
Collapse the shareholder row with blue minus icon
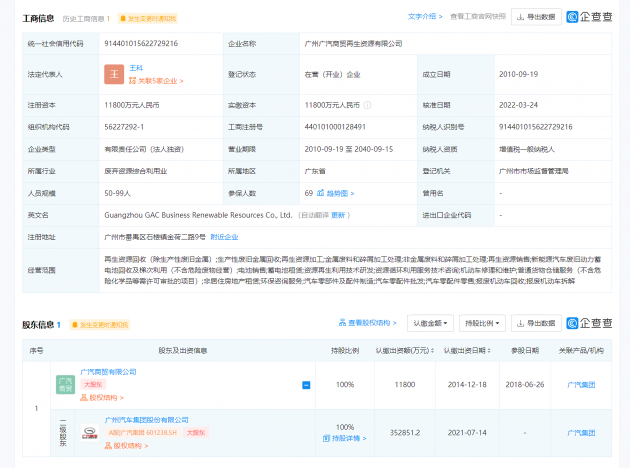306,385
